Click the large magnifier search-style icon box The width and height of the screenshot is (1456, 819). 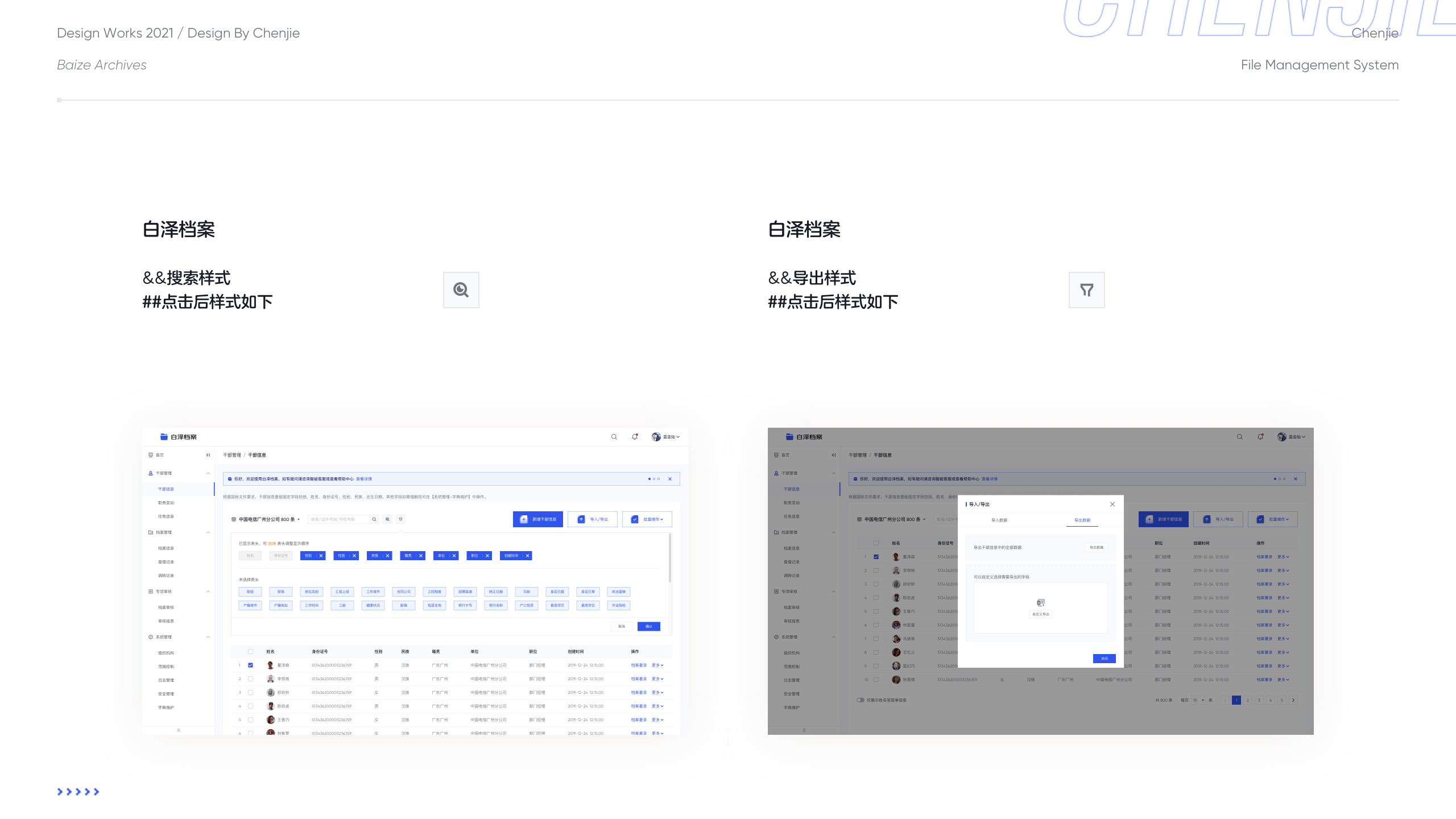point(461,290)
